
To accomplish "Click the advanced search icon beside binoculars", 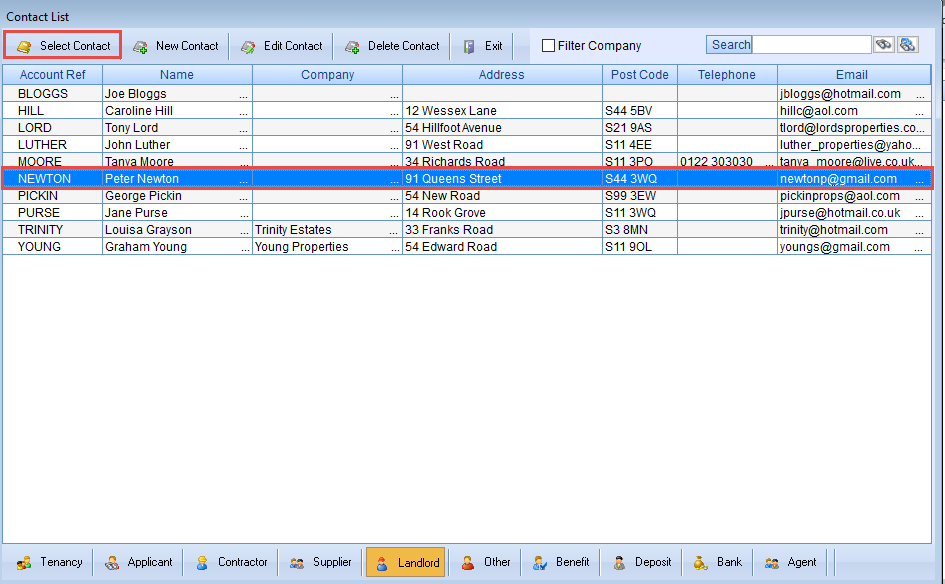I will point(908,45).
